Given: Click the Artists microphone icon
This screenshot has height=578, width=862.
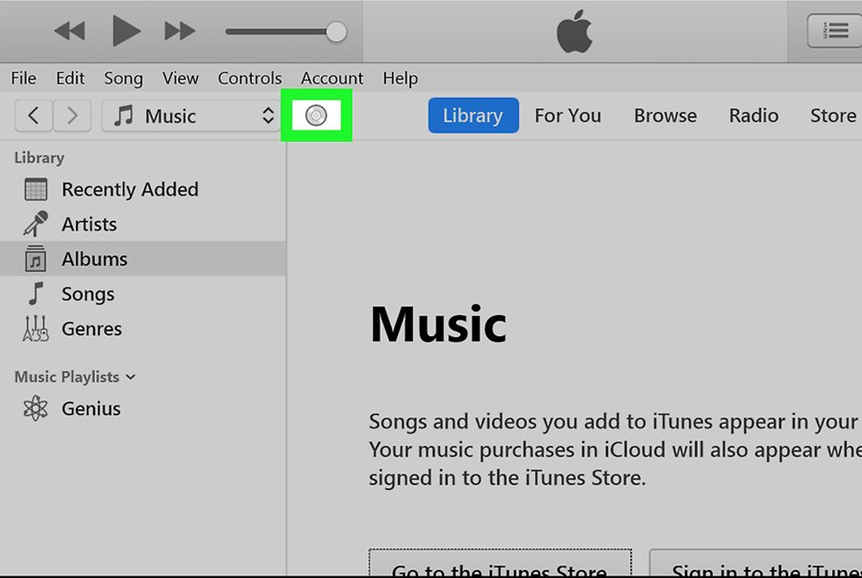Looking at the screenshot, I should pos(36,224).
